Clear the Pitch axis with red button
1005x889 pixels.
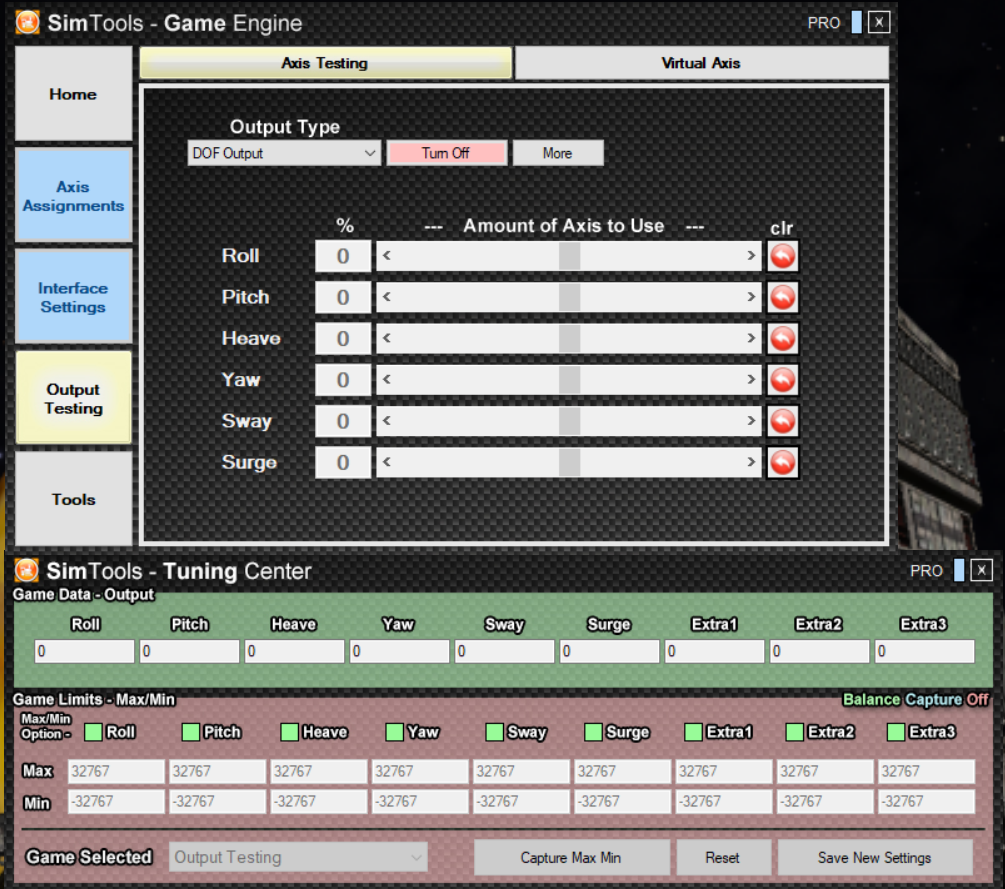(x=783, y=297)
